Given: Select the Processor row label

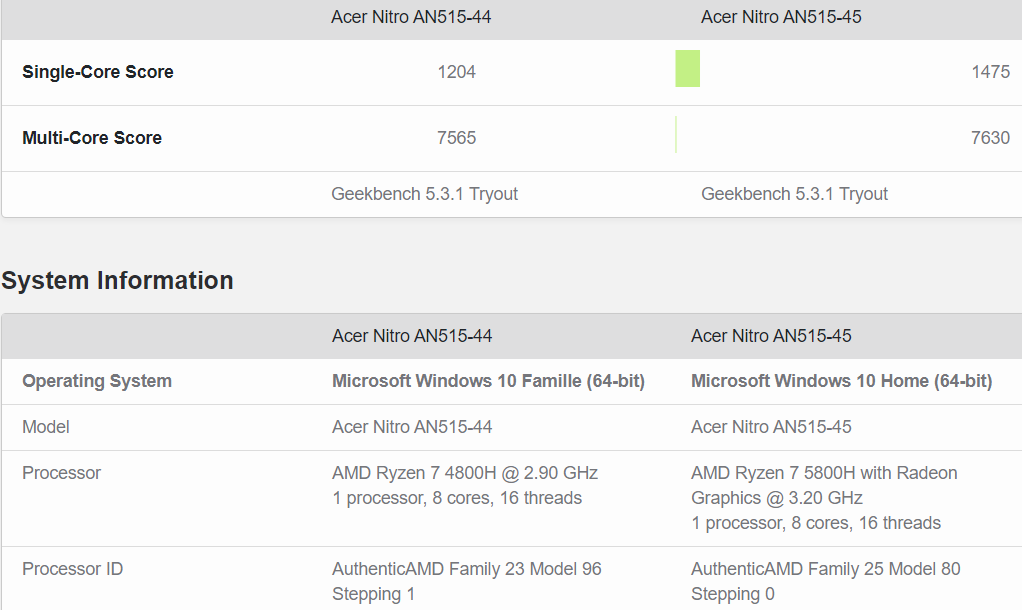Looking at the screenshot, I should [61, 473].
